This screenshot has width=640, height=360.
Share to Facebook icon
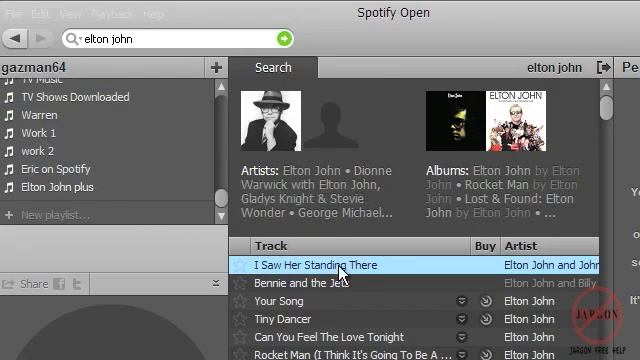tap(59, 284)
